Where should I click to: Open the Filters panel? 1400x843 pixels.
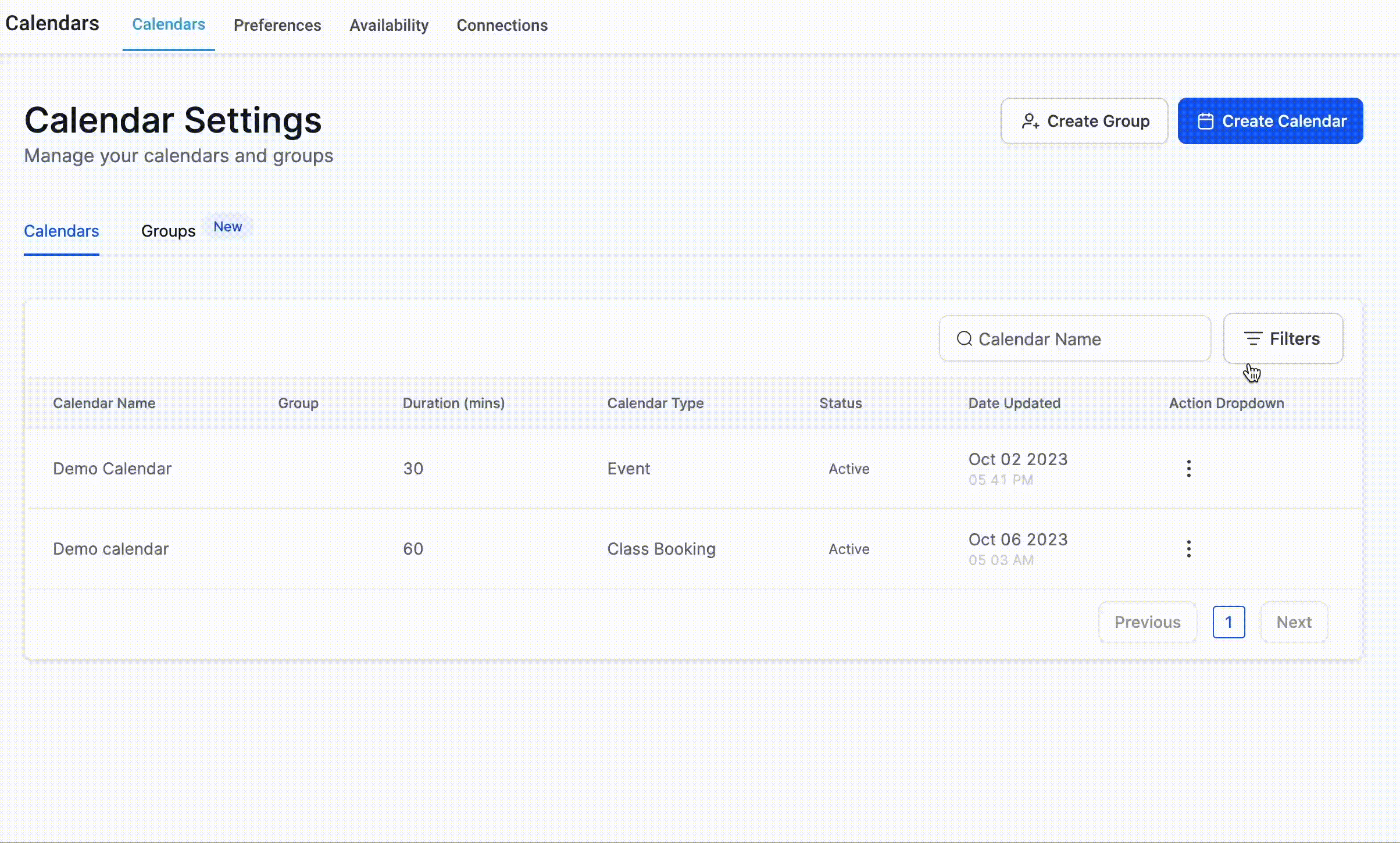[1283, 339]
